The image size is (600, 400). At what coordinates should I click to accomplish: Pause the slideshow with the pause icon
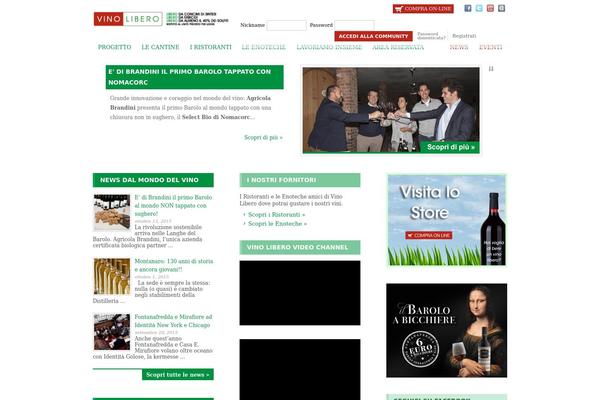[x=491, y=69]
